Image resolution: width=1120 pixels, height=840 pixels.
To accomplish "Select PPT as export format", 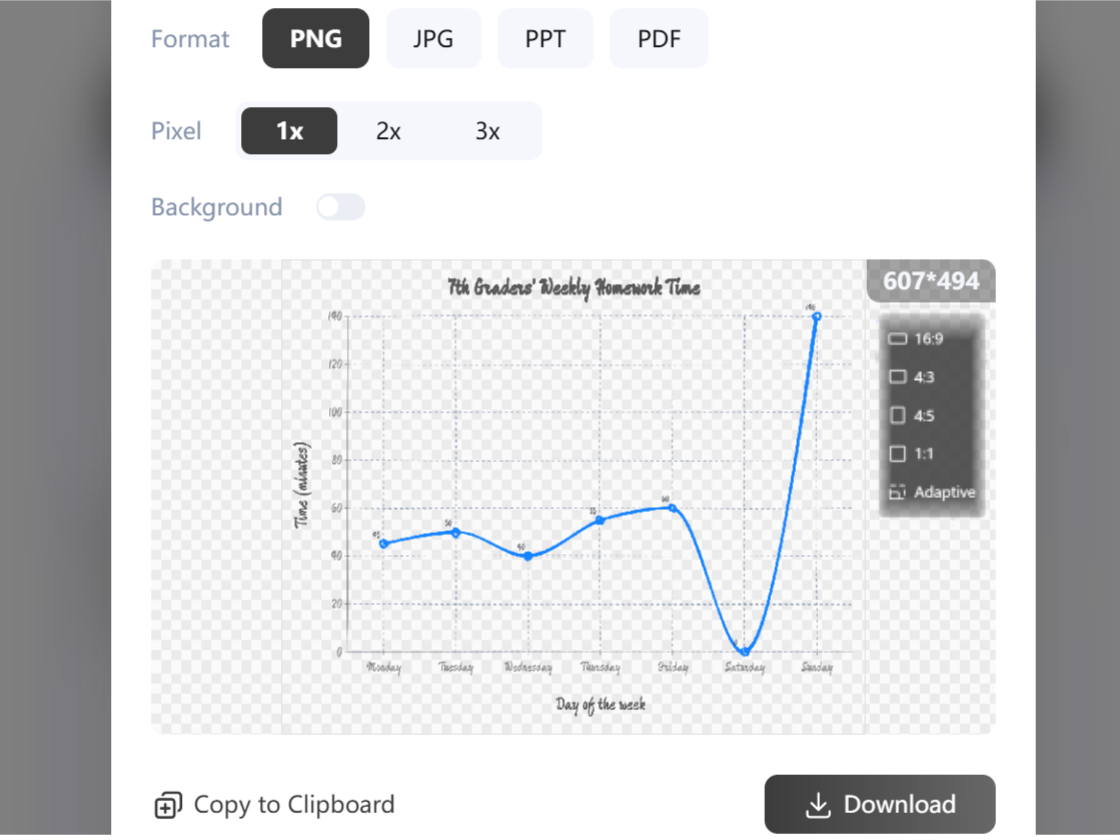I will [545, 39].
